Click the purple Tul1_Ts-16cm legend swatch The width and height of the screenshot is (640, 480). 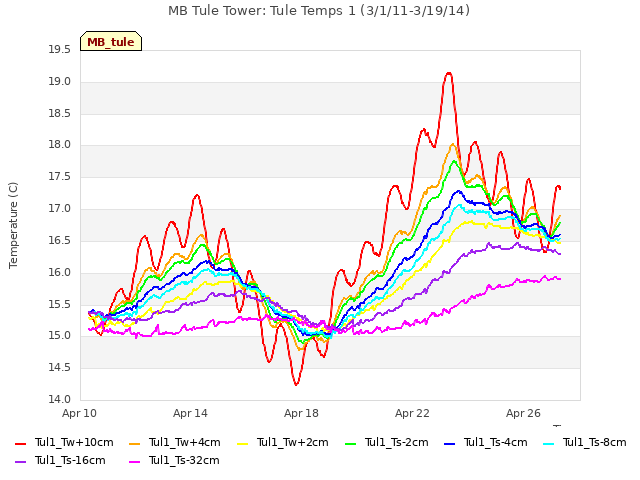coord(20,461)
